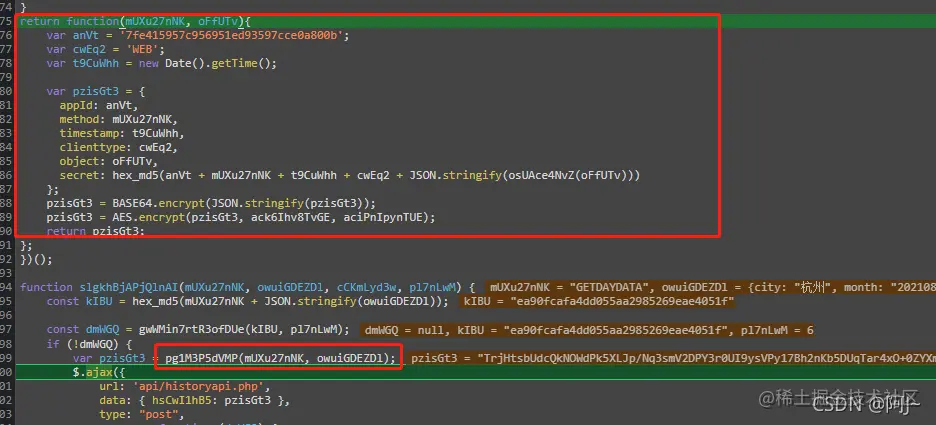Click the cCKmLyd3w parameter
The image size is (936, 425).
(x=369, y=287)
